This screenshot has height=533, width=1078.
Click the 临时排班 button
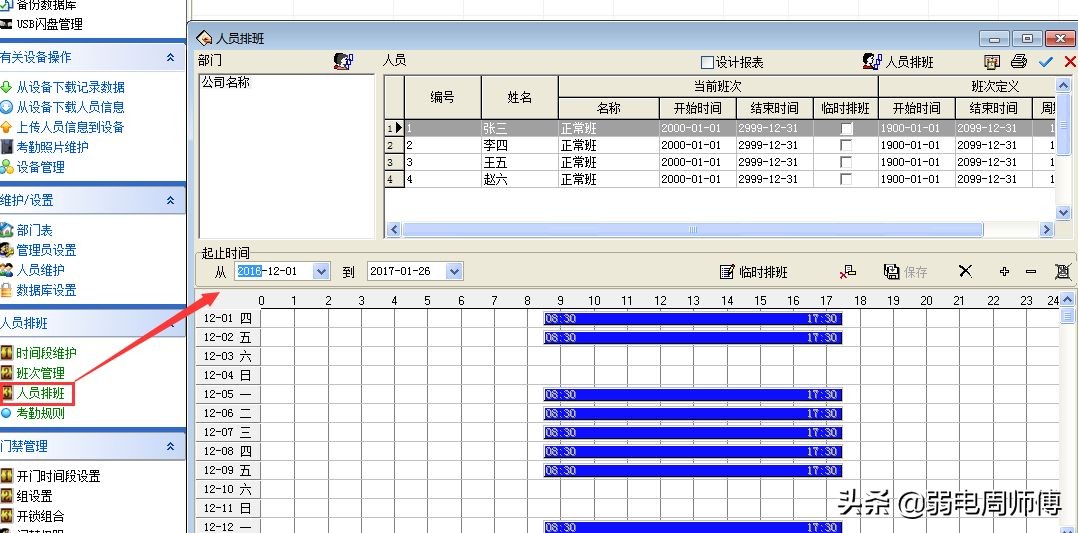pos(754,272)
